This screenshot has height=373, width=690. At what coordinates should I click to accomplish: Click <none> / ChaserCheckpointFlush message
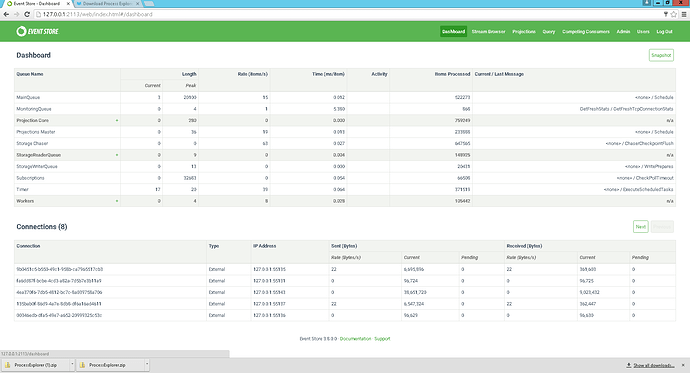[639, 143]
